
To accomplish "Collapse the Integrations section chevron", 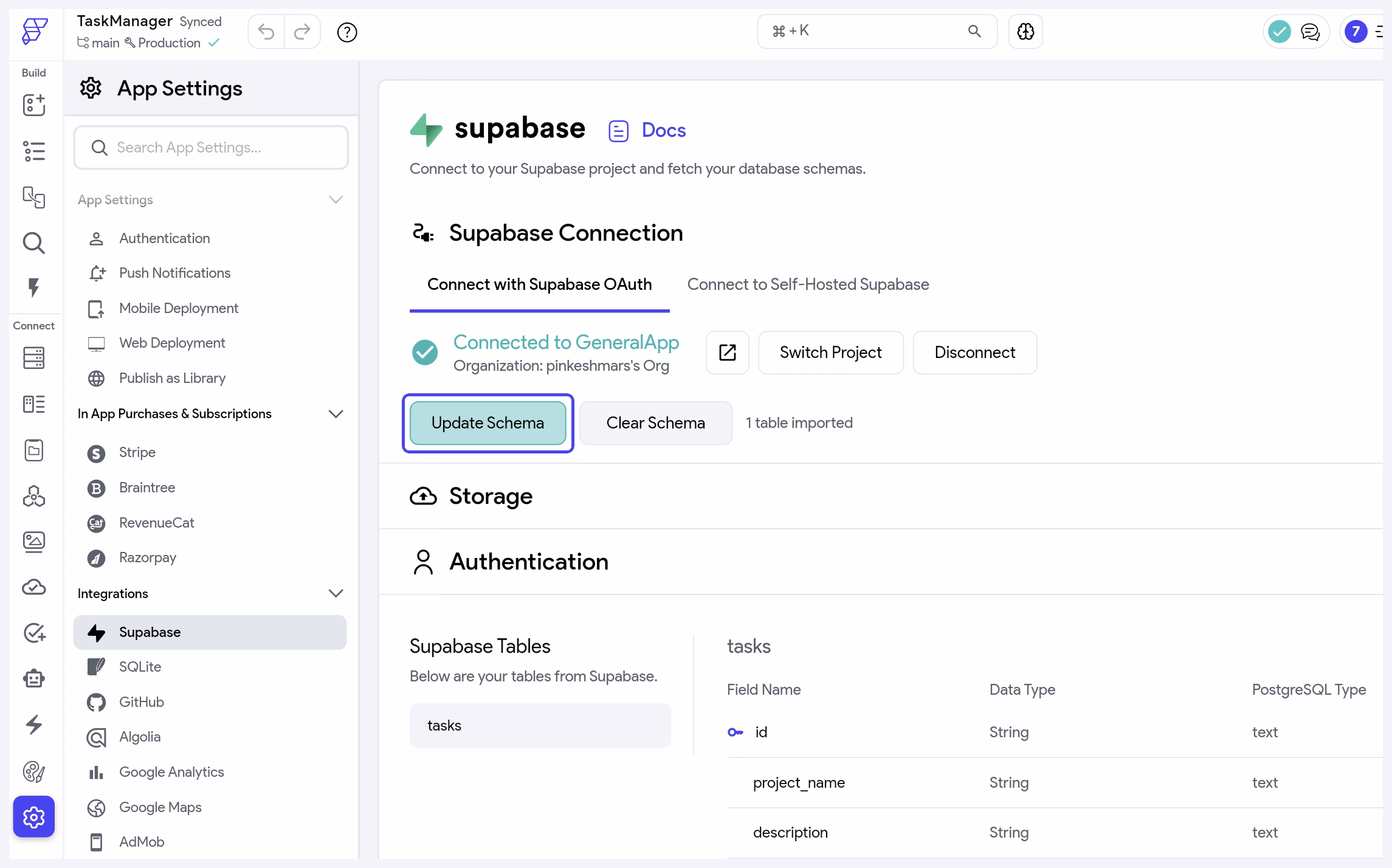I will point(336,593).
